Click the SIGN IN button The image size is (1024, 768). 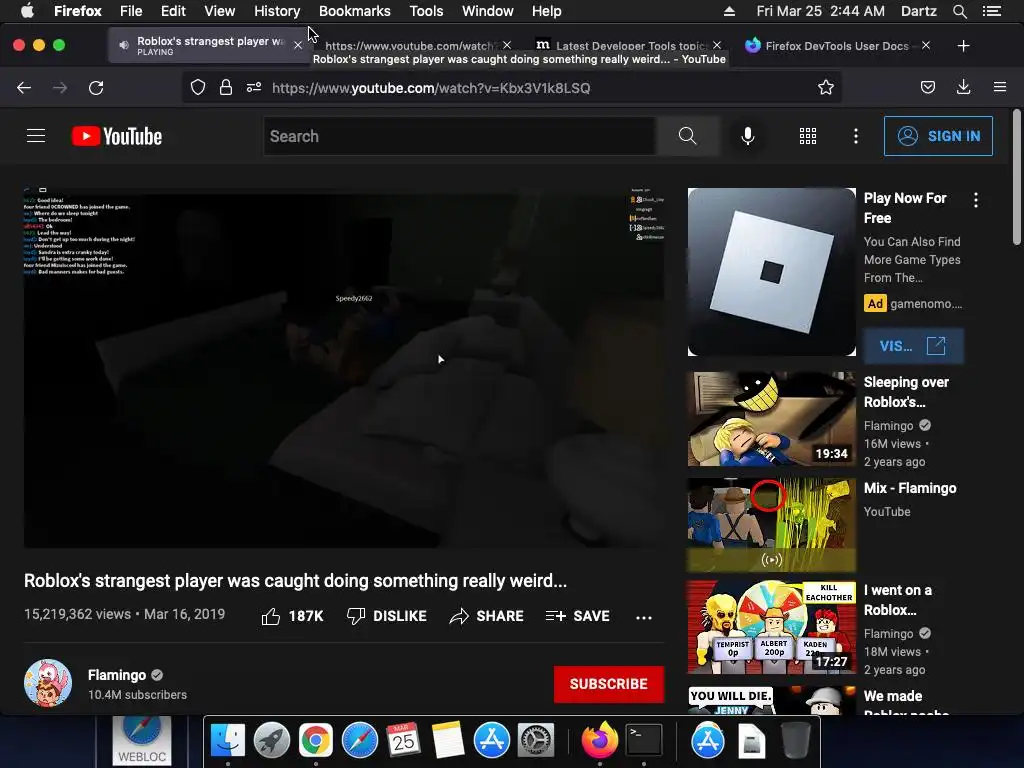pyautogui.click(x=938, y=136)
